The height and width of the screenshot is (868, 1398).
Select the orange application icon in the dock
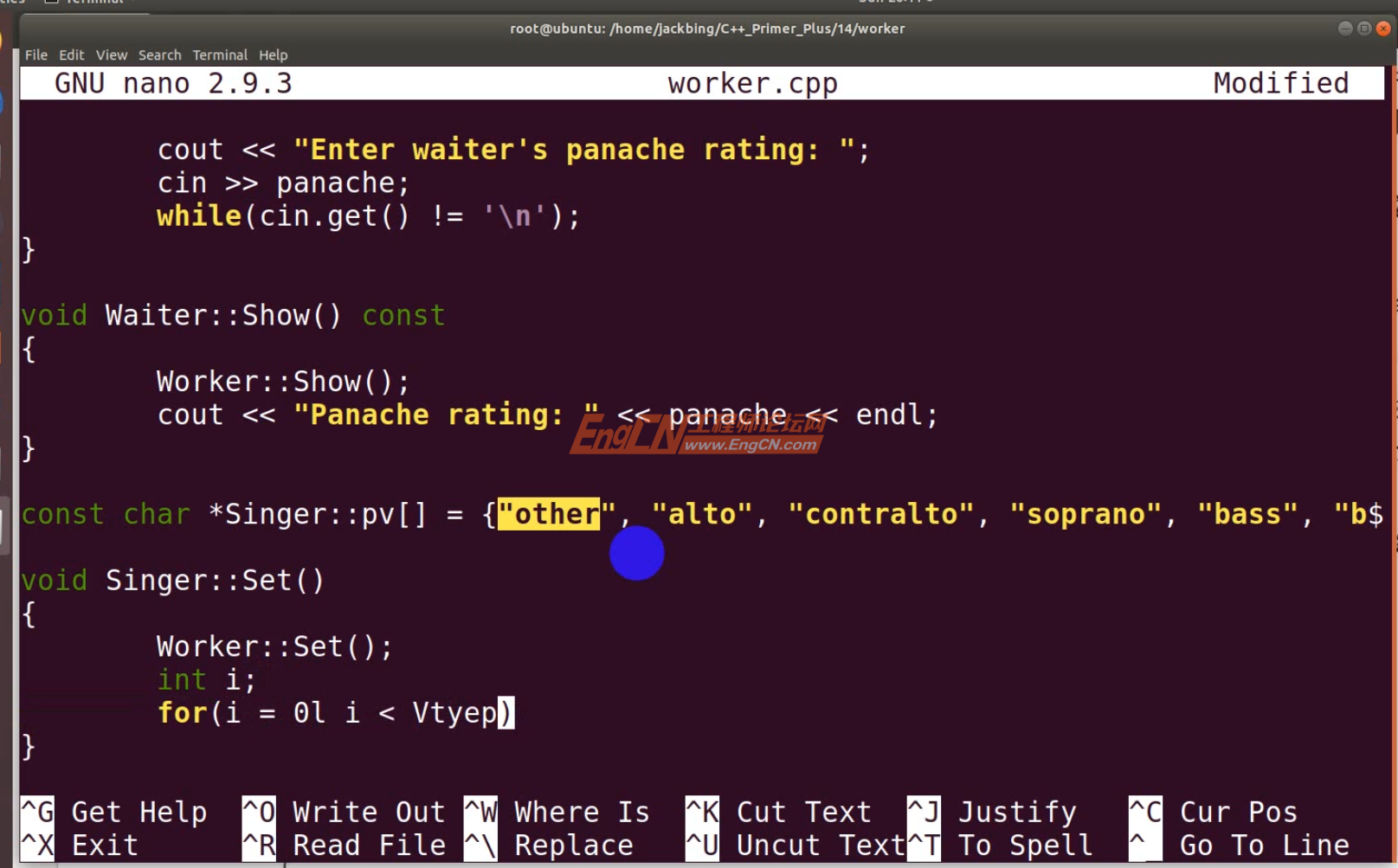pos(3,39)
